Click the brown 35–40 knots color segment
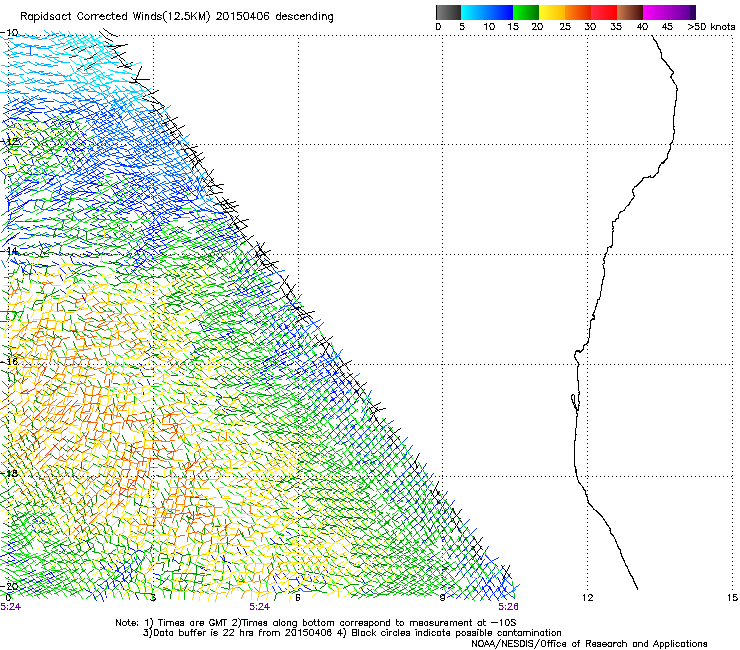This screenshot has width=740, height=650. (630, 12)
